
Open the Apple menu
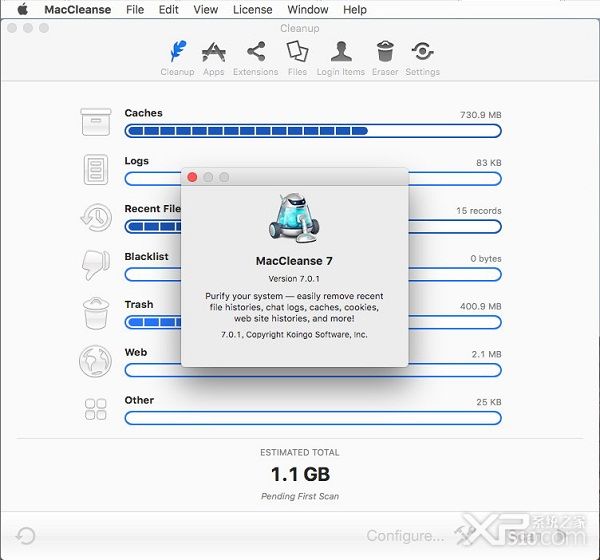[x=23, y=9]
